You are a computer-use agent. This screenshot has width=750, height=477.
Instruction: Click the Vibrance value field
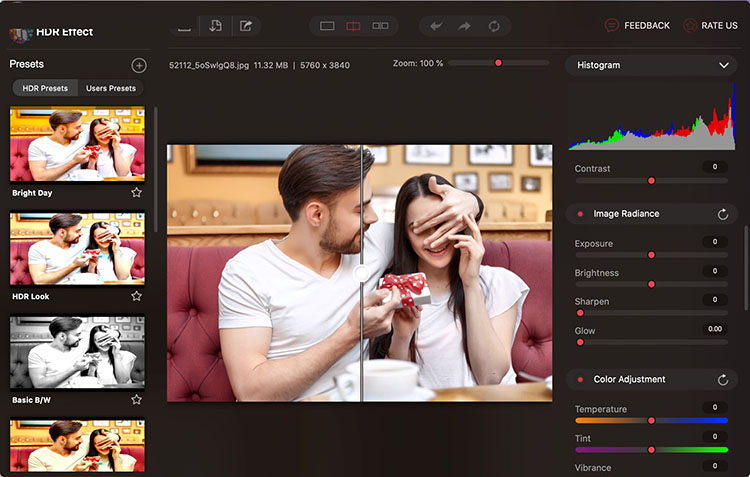[715, 466]
